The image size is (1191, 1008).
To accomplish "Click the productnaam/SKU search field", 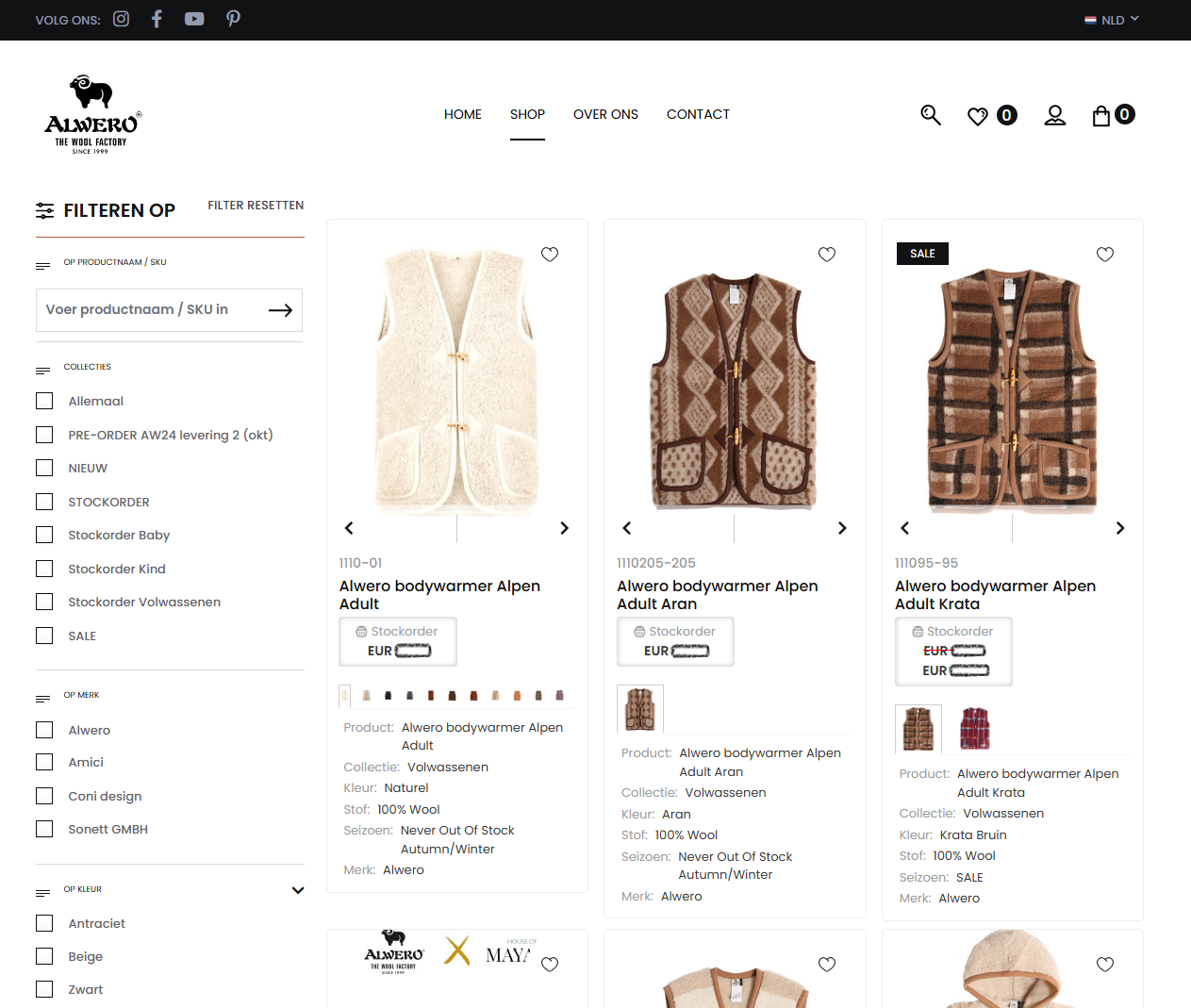I will [x=151, y=309].
